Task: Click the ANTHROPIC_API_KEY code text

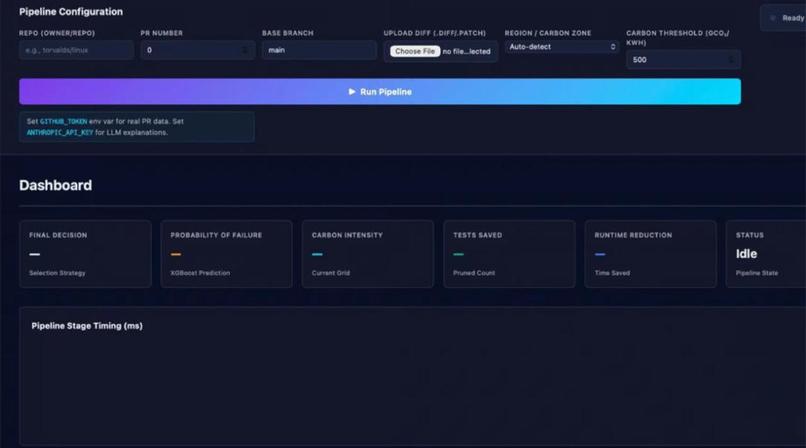Action: pyautogui.click(x=60, y=133)
